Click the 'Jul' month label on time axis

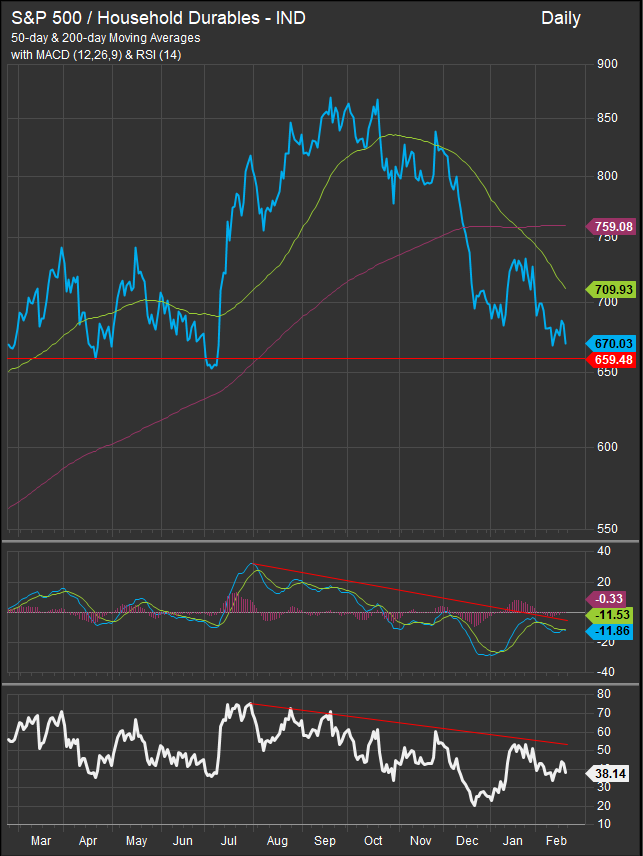(229, 841)
